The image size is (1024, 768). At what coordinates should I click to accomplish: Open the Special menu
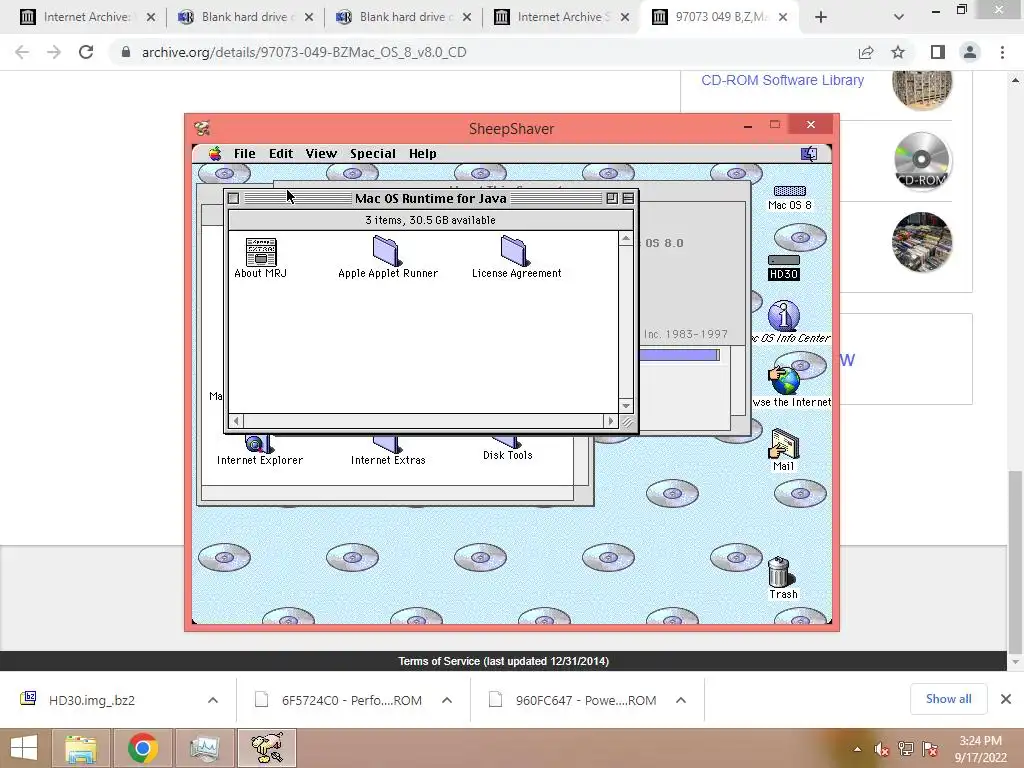pyautogui.click(x=373, y=153)
